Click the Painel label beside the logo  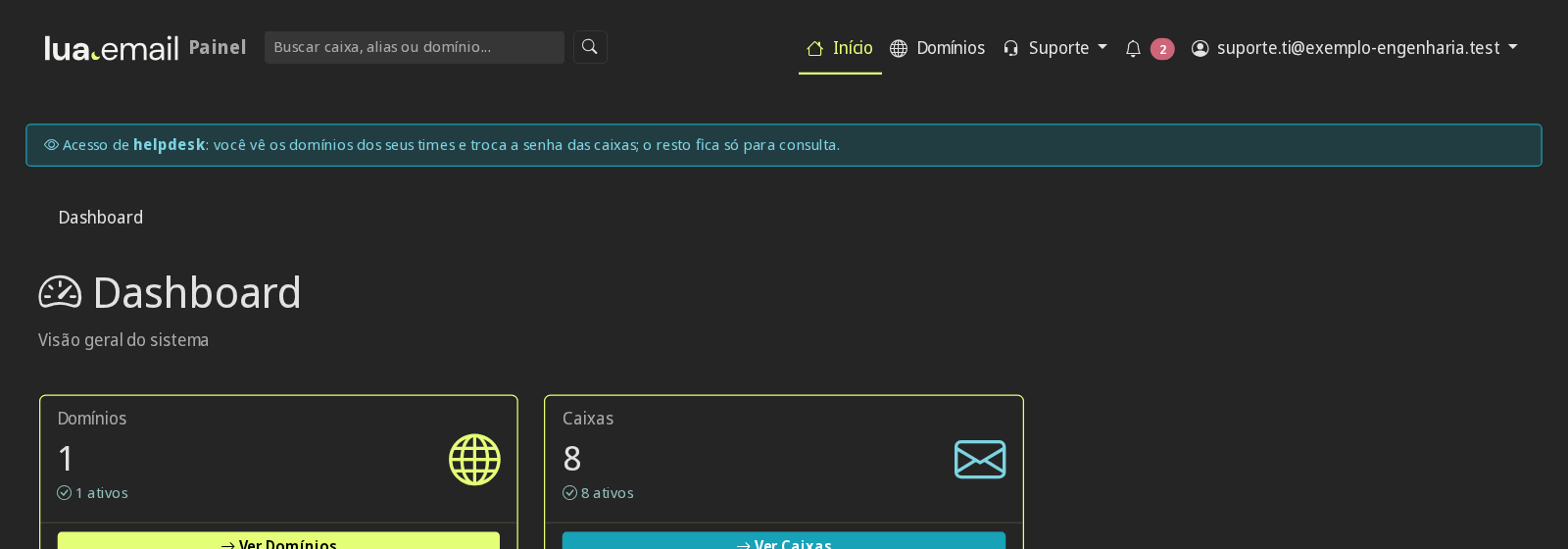pyautogui.click(x=218, y=48)
